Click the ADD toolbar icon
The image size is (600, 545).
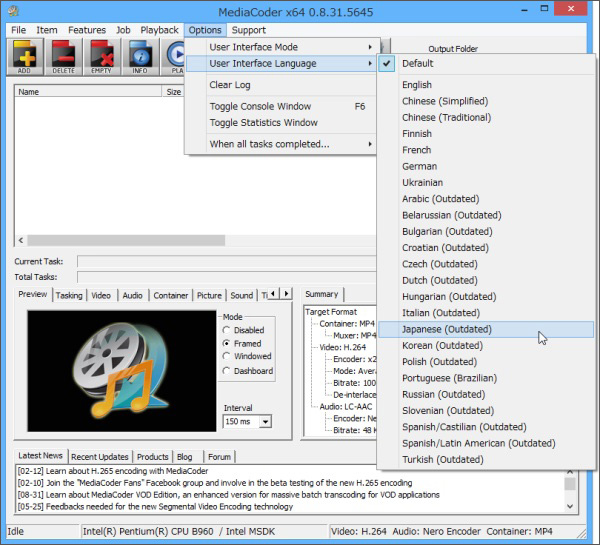(x=25, y=57)
